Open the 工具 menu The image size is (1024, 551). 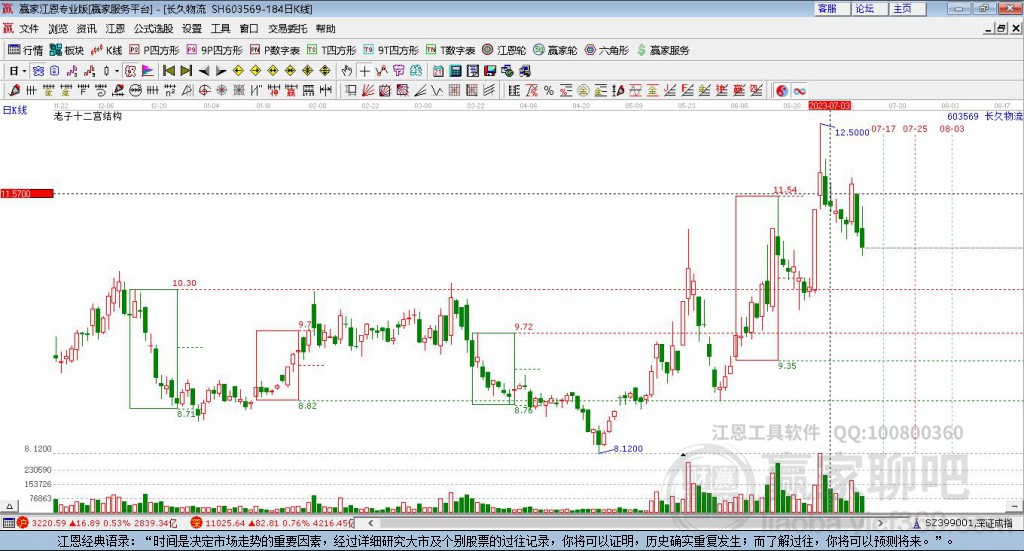tap(221, 29)
